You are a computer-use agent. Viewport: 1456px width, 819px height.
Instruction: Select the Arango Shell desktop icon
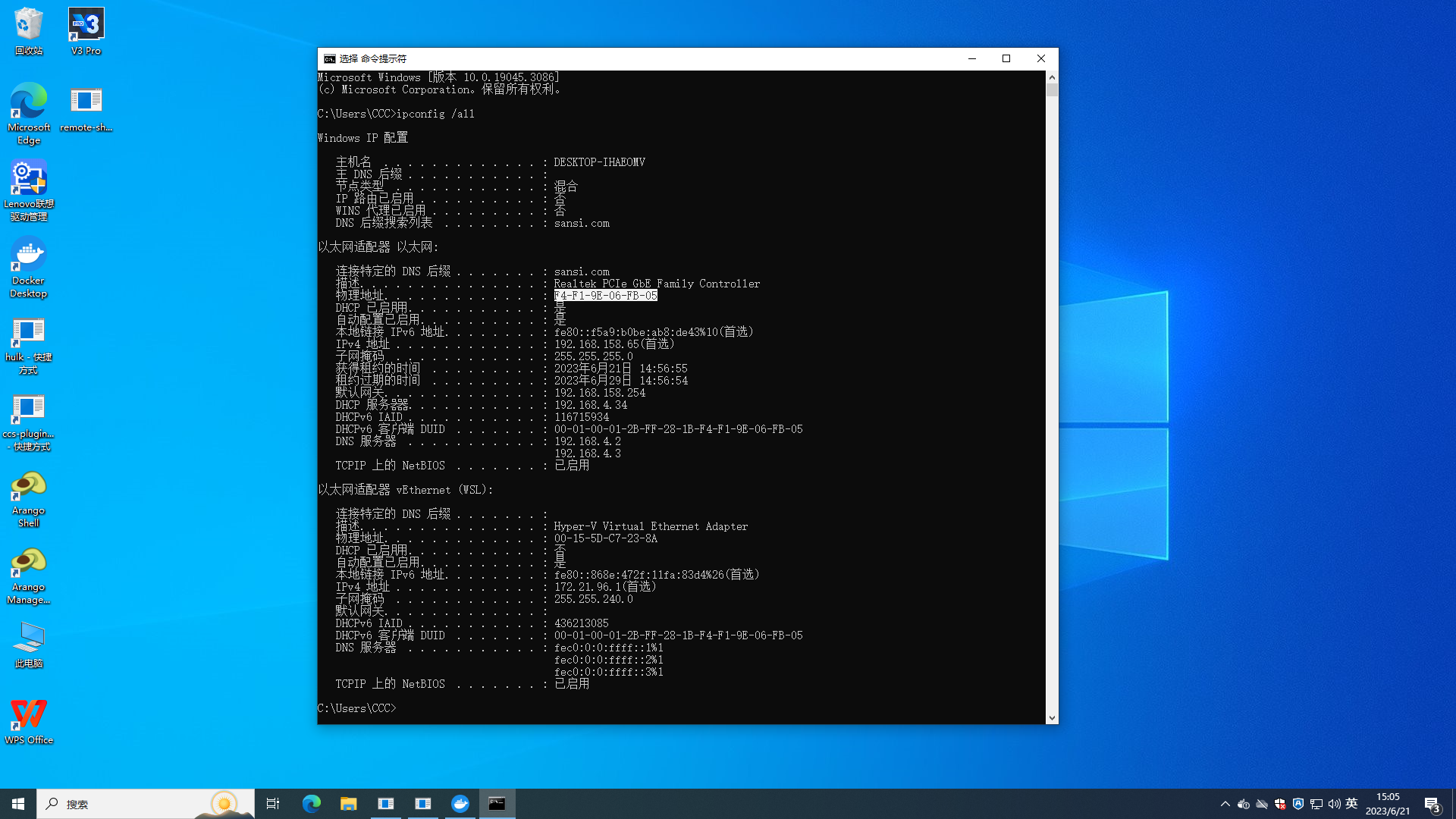click(29, 500)
